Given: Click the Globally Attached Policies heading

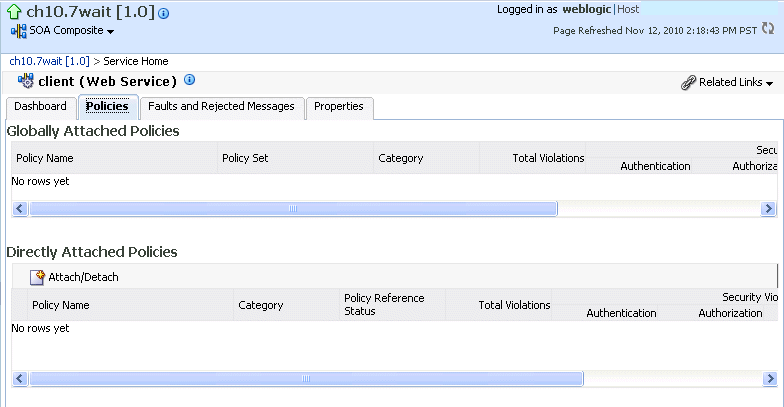Looking at the screenshot, I should point(93,131).
